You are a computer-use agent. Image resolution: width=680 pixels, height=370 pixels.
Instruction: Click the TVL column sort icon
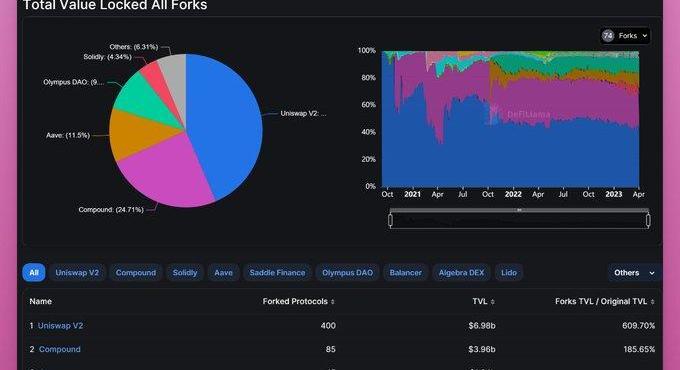[493, 301]
